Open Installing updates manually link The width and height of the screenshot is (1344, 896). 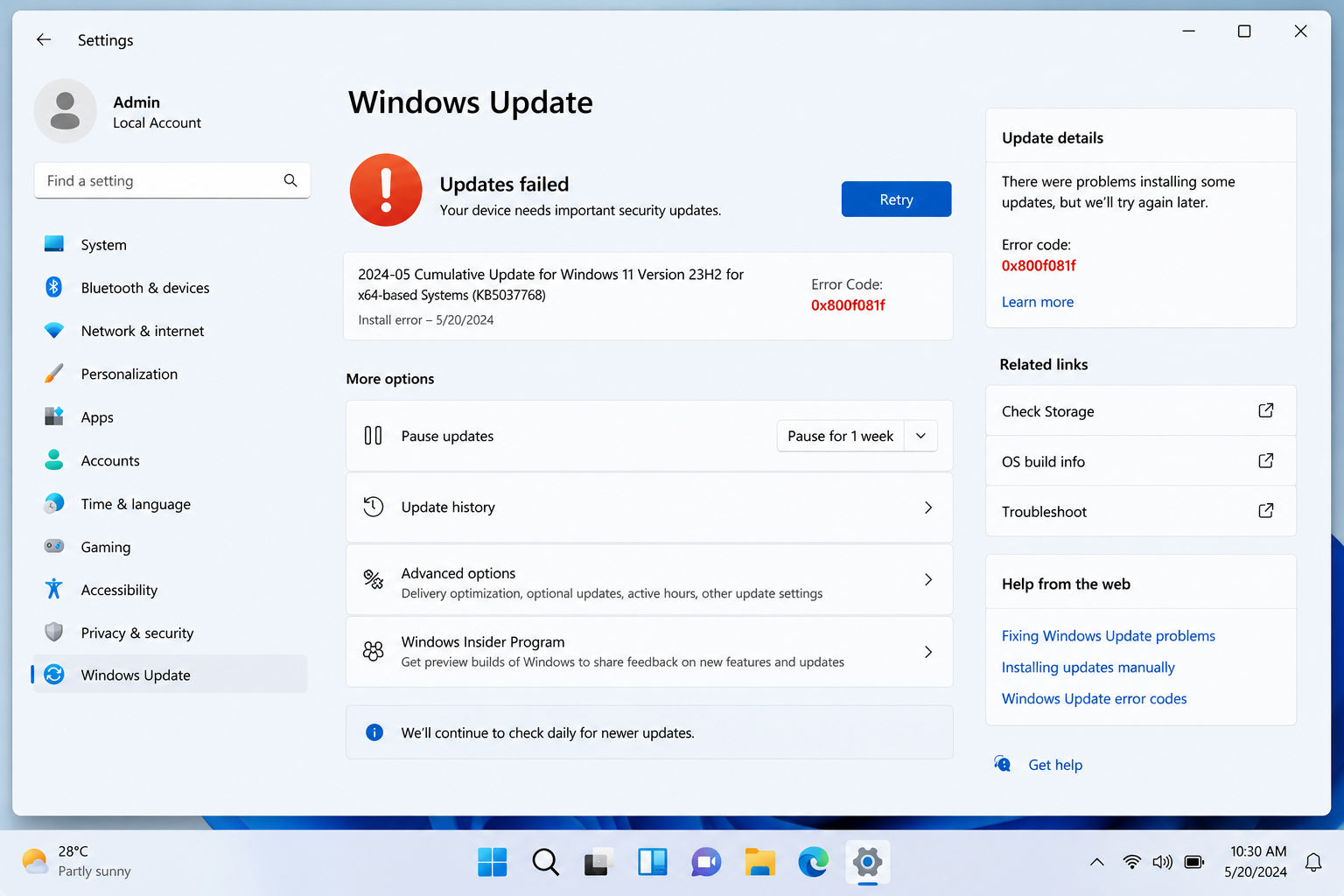pyautogui.click(x=1088, y=668)
